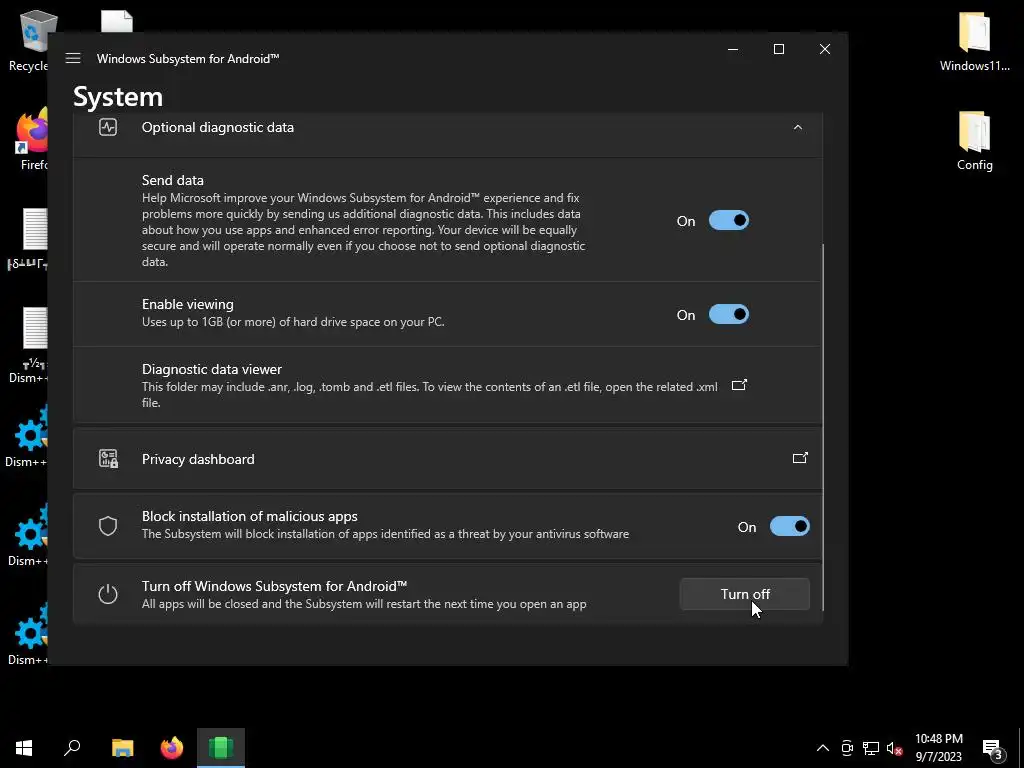Open the hamburger navigation menu
Screen dimensions: 1024x768
(x=73, y=58)
